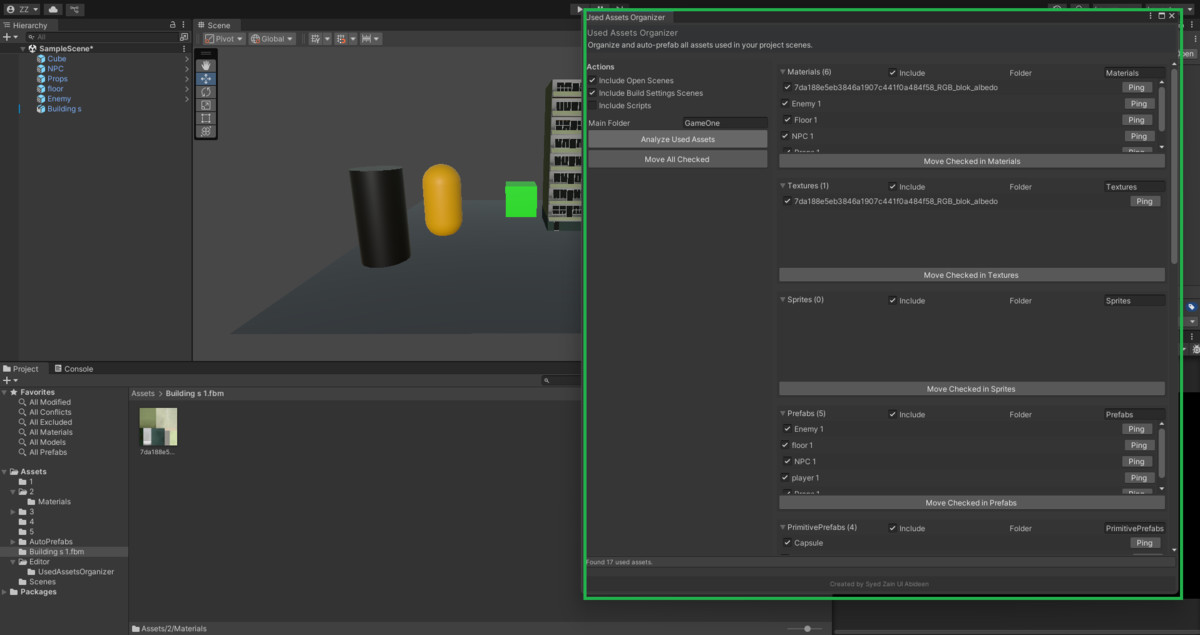Activate the Move tool in Scene
The width and height of the screenshot is (1200, 635).
click(205, 78)
